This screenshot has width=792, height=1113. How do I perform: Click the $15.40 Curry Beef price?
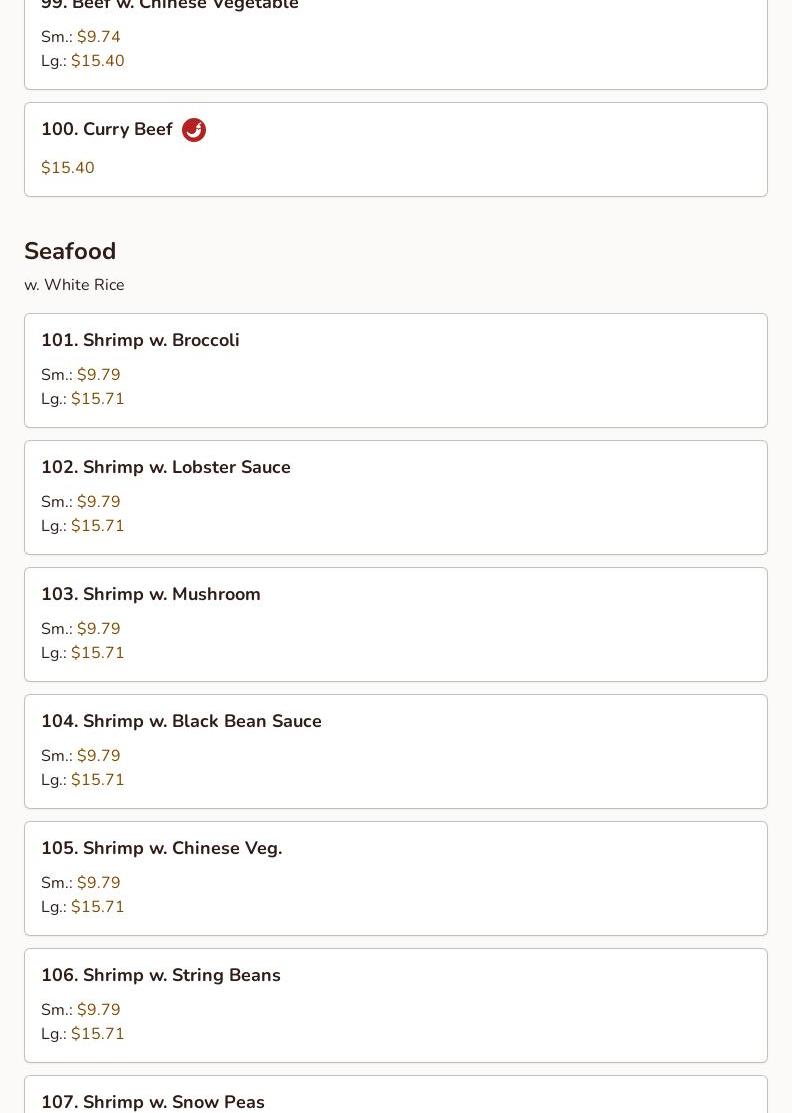pyautogui.click(x=67, y=168)
